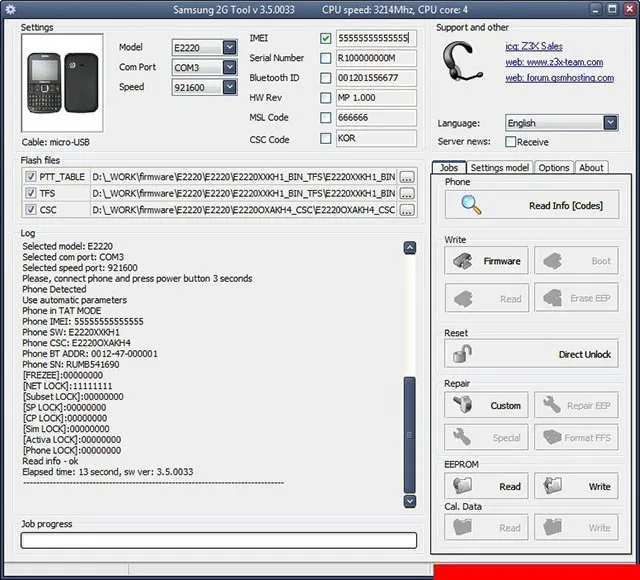Click the Read Info magnifier icon
640x580 pixels.
[471, 205]
